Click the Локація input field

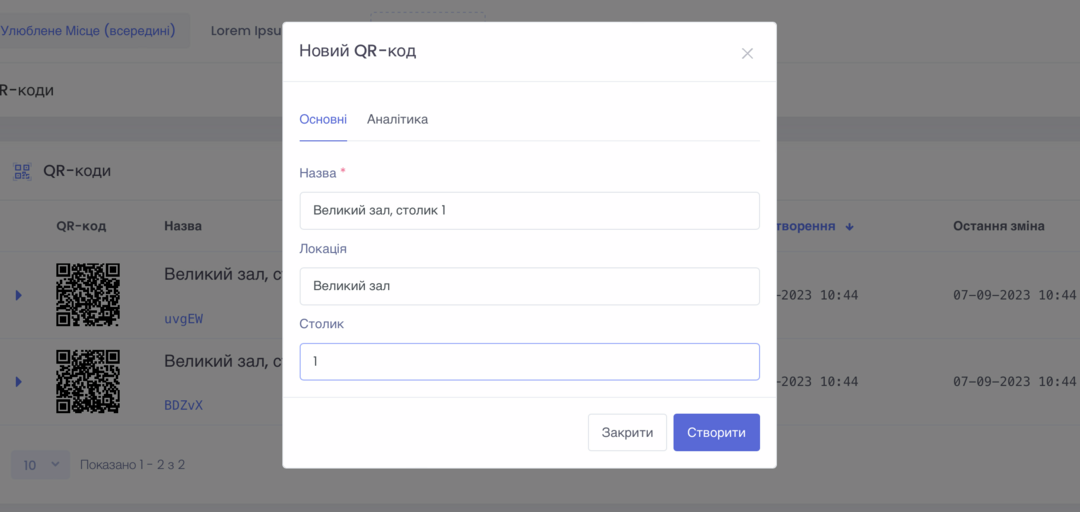pyautogui.click(x=530, y=286)
